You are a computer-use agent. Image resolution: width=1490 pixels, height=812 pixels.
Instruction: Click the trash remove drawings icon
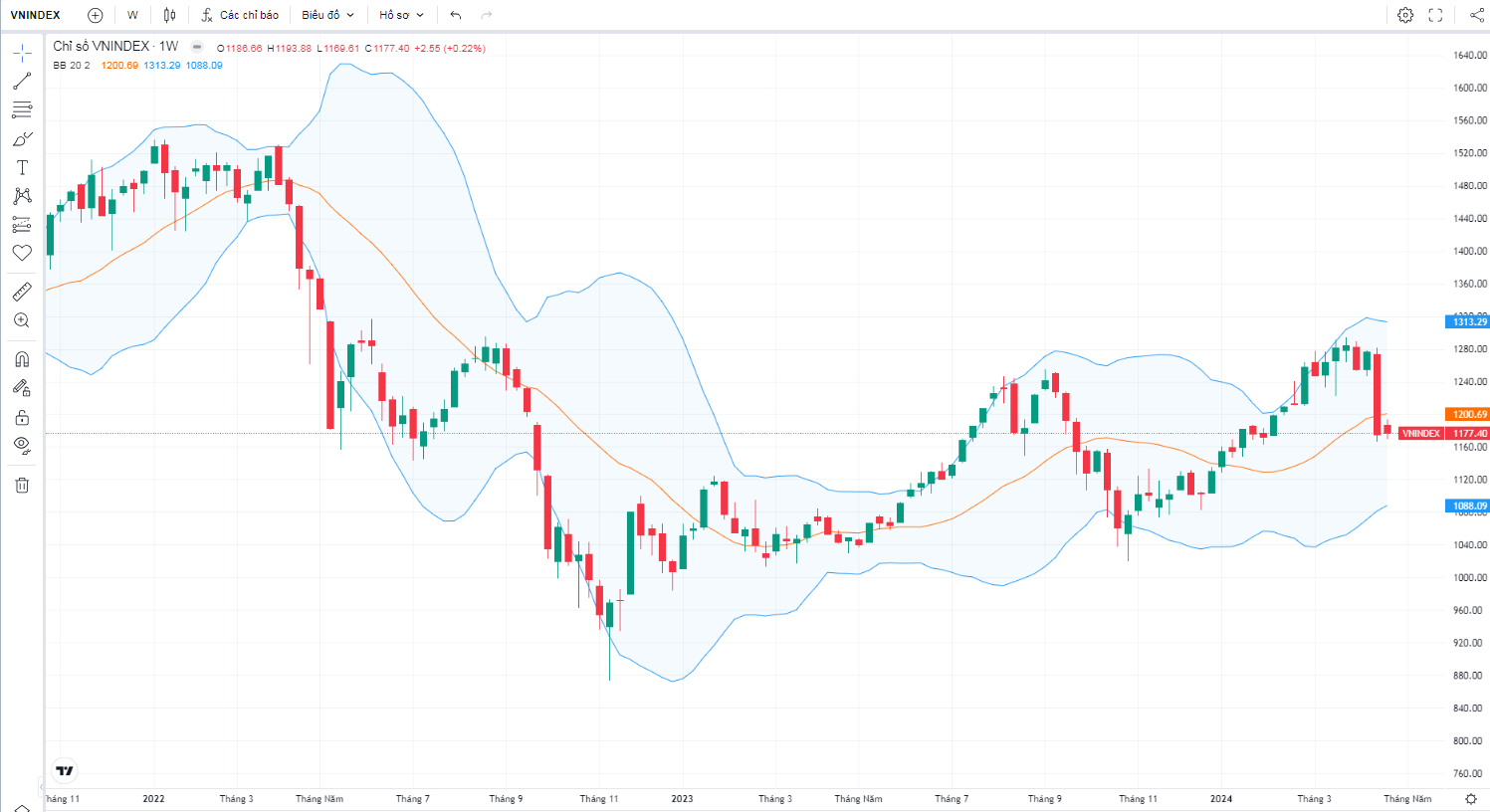pos(22,485)
